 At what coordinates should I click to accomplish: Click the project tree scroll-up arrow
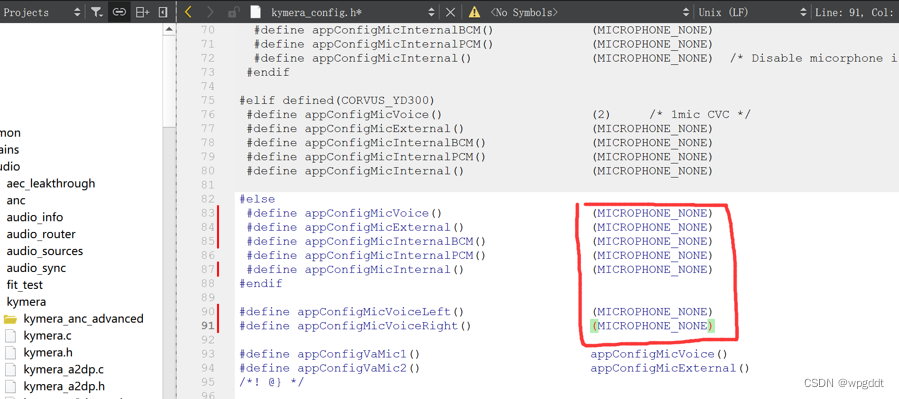pos(169,29)
